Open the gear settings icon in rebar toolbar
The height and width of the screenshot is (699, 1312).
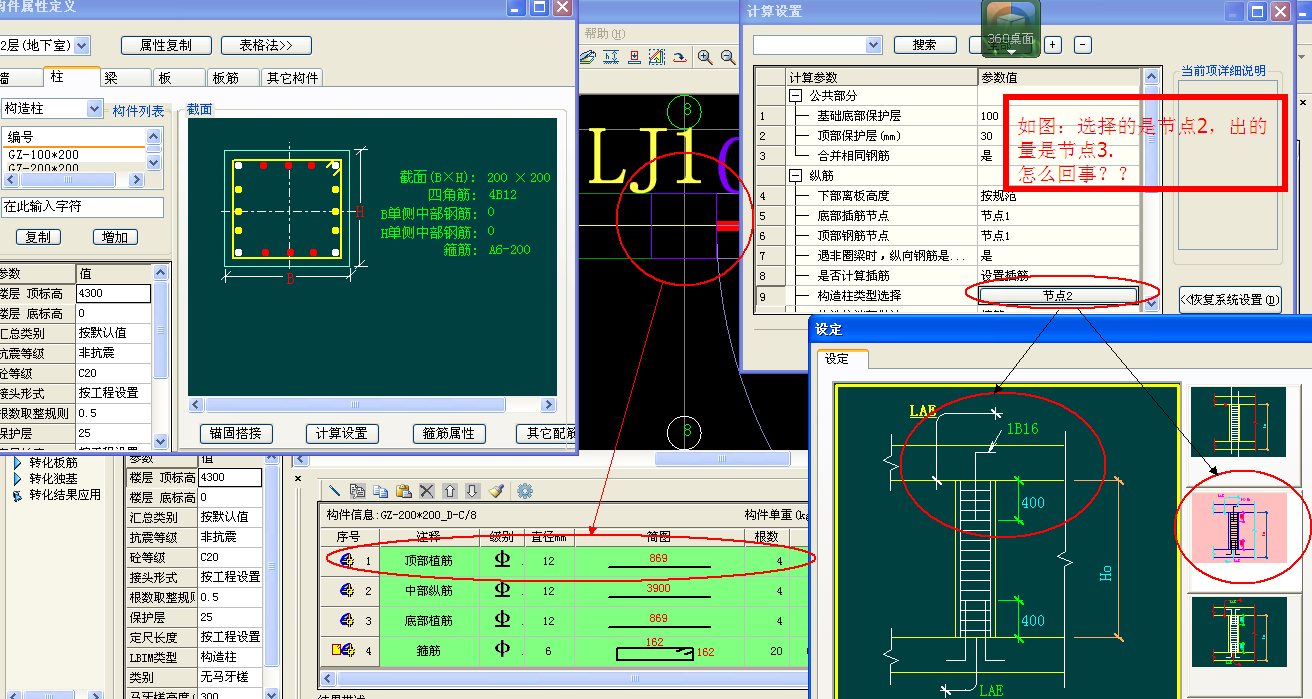point(525,491)
